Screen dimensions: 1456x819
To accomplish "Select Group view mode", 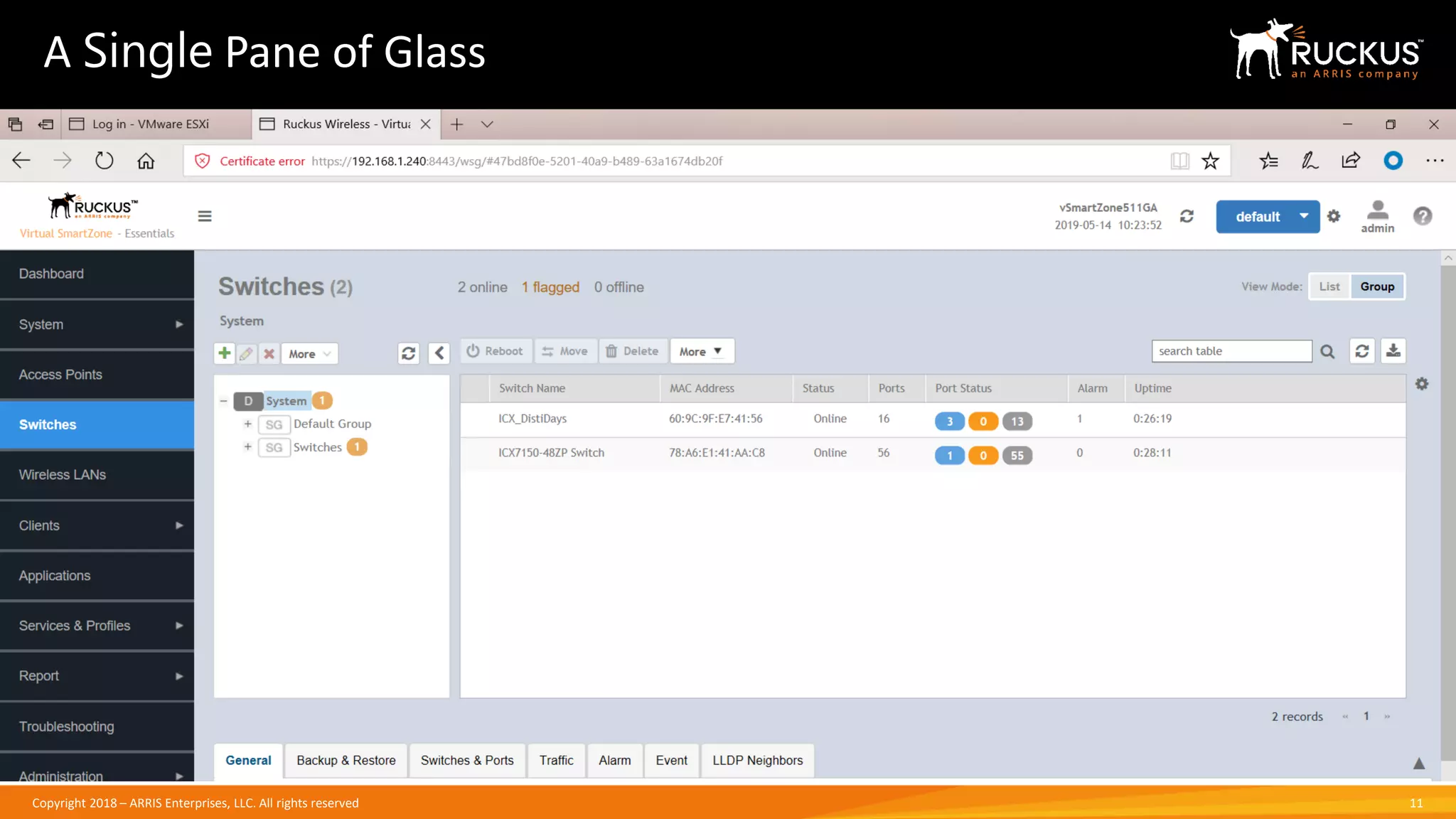I will pos(1377,287).
